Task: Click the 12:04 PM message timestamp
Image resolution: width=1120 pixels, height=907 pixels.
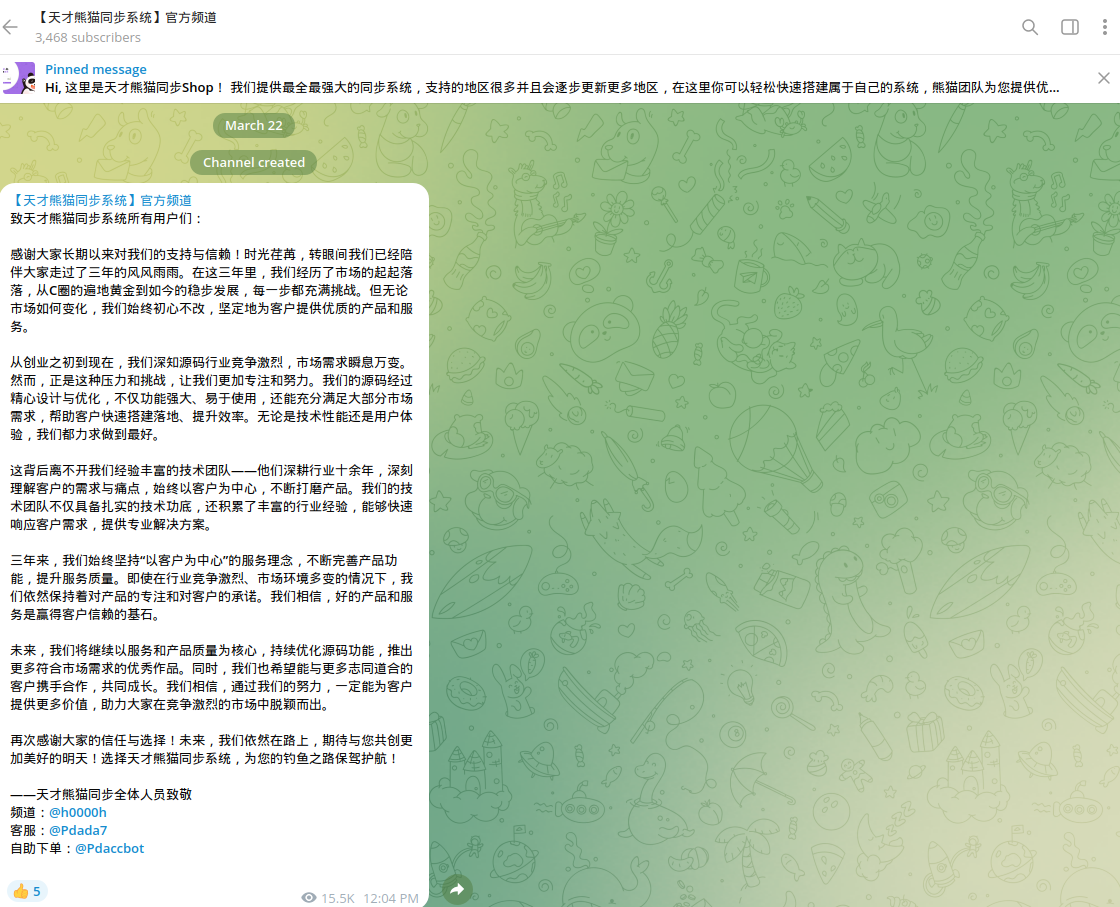Action: pos(391,898)
